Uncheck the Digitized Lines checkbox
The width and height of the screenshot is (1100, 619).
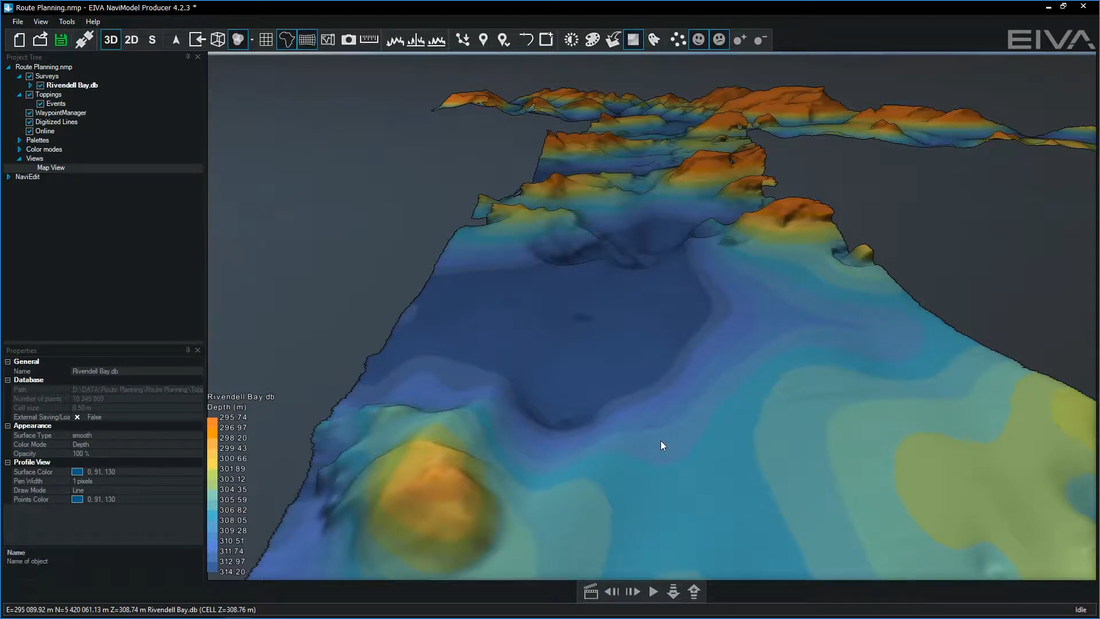coord(29,121)
